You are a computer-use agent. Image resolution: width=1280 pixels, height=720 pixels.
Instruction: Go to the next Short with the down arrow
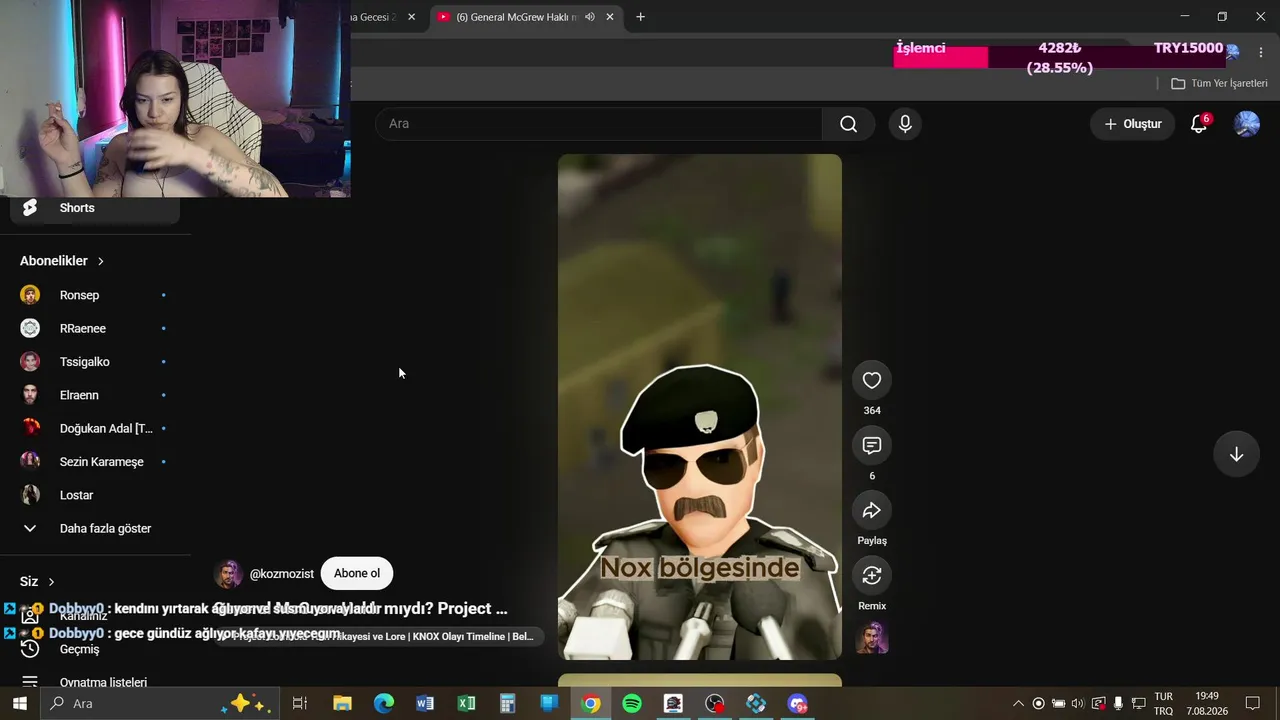pos(1236,454)
